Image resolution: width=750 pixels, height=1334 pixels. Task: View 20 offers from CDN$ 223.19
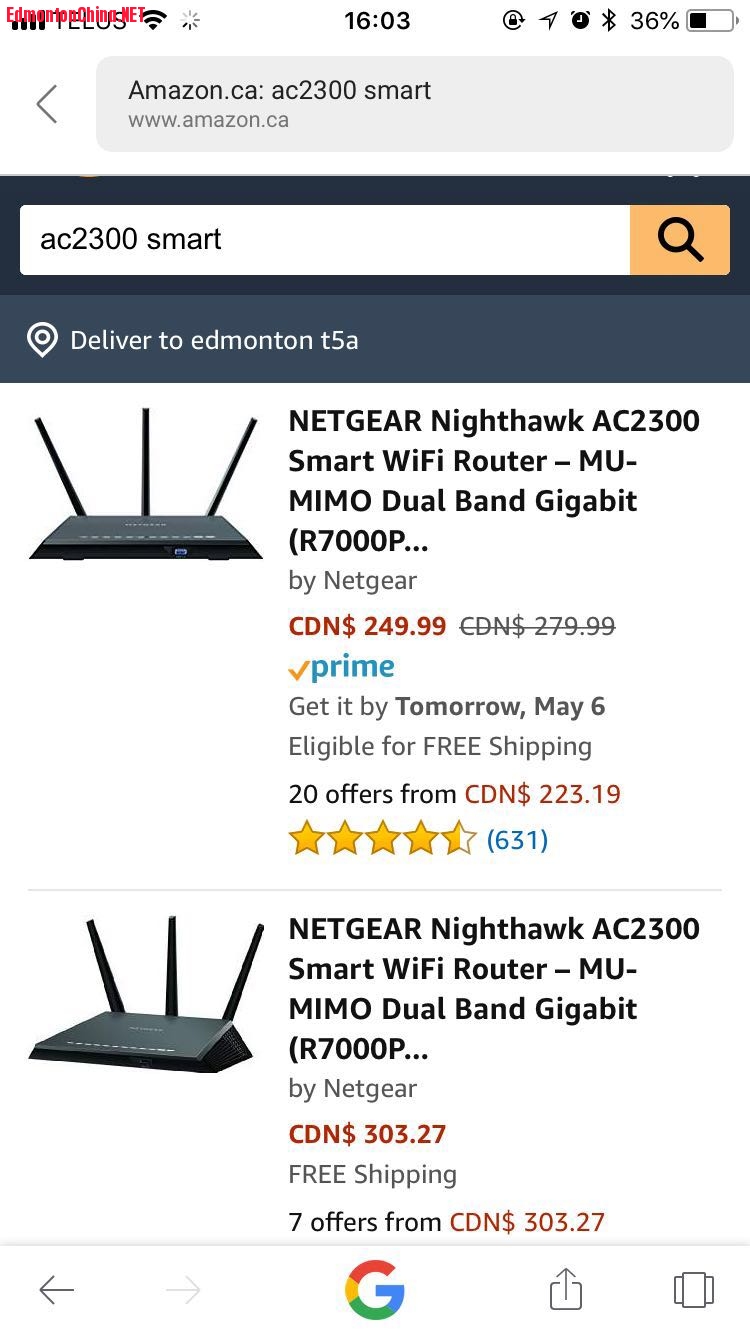[x=454, y=794]
